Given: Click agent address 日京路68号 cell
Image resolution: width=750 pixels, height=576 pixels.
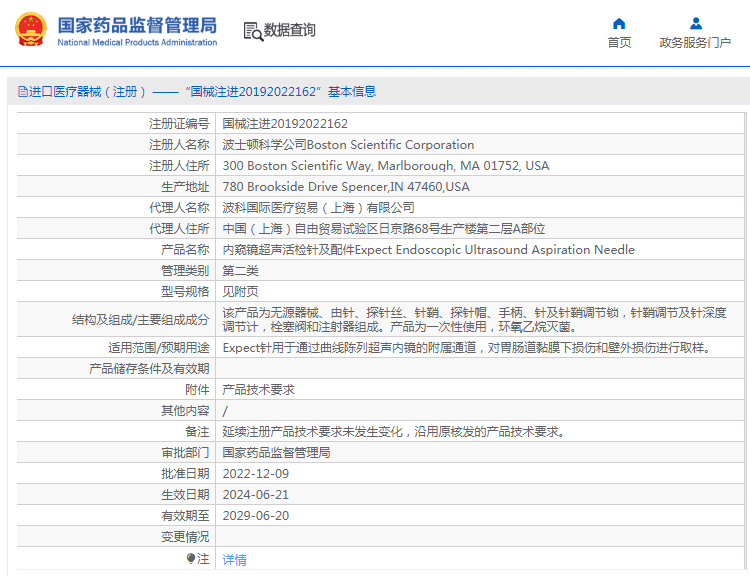Looking at the screenshot, I should pos(384,229).
